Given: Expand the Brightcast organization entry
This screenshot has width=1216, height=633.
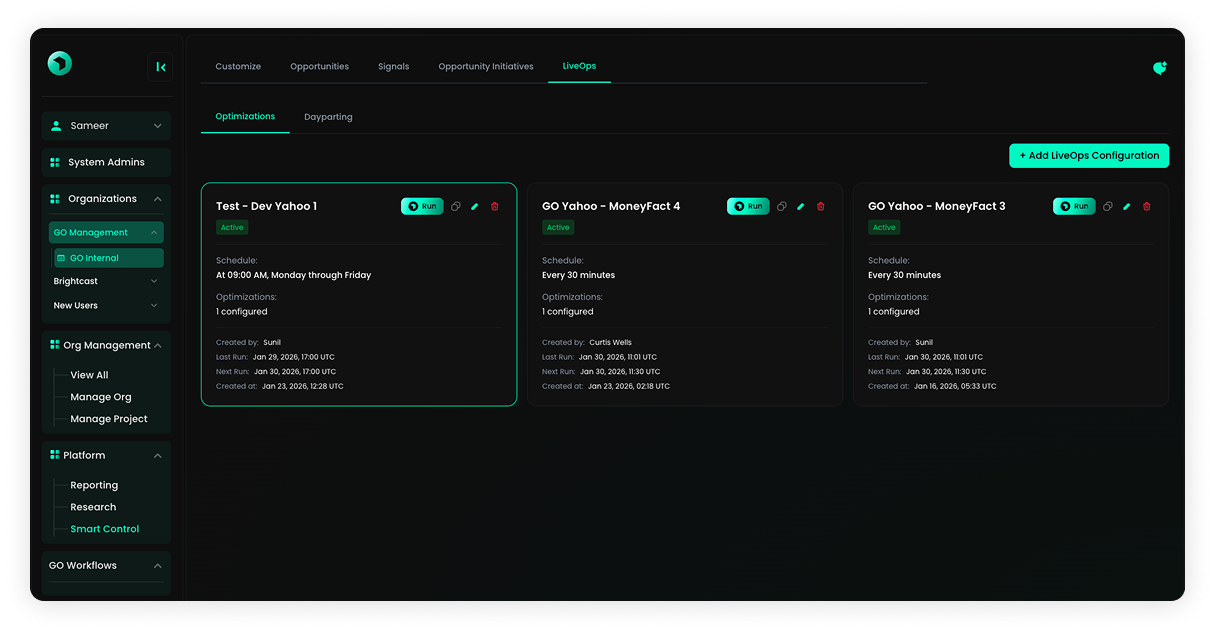Looking at the screenshot, I should pyautogui.click(x=105, y=281).
